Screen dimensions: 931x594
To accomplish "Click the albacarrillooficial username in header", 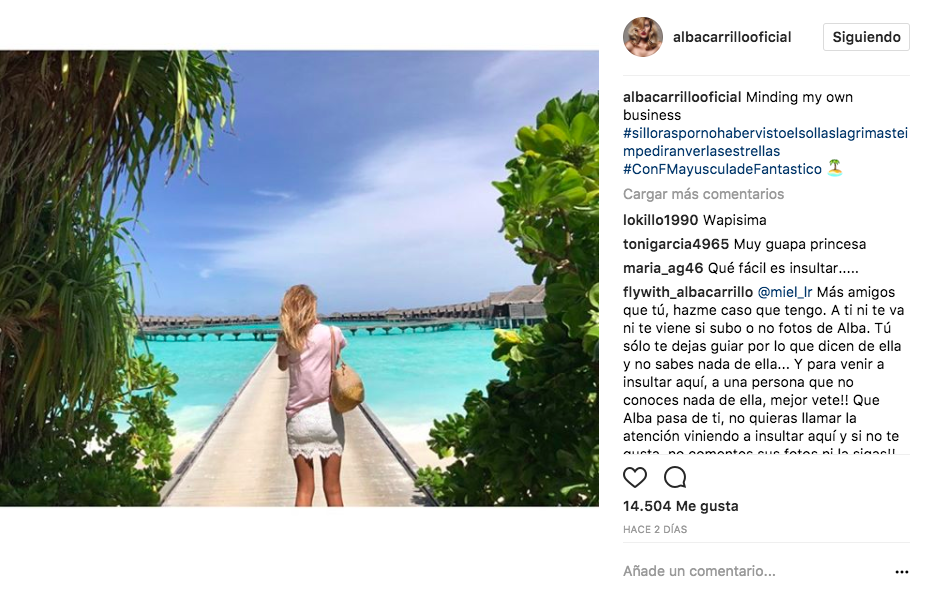I will tap(732, 37).
